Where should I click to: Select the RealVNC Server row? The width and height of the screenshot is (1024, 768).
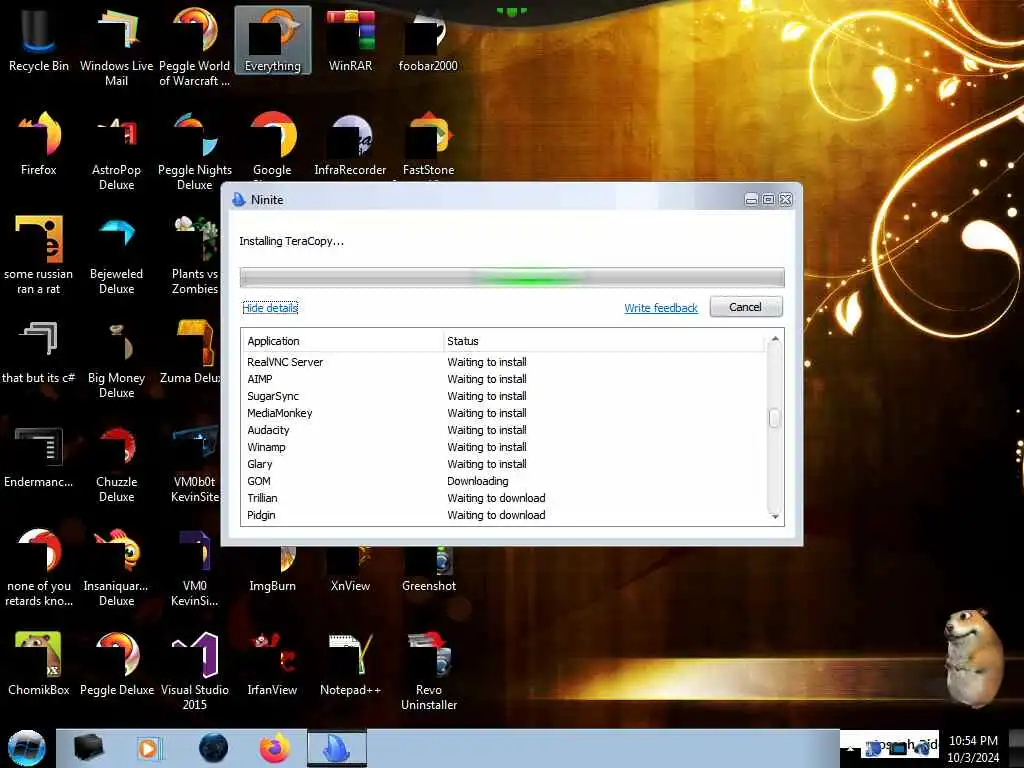(x=505, y=362)
